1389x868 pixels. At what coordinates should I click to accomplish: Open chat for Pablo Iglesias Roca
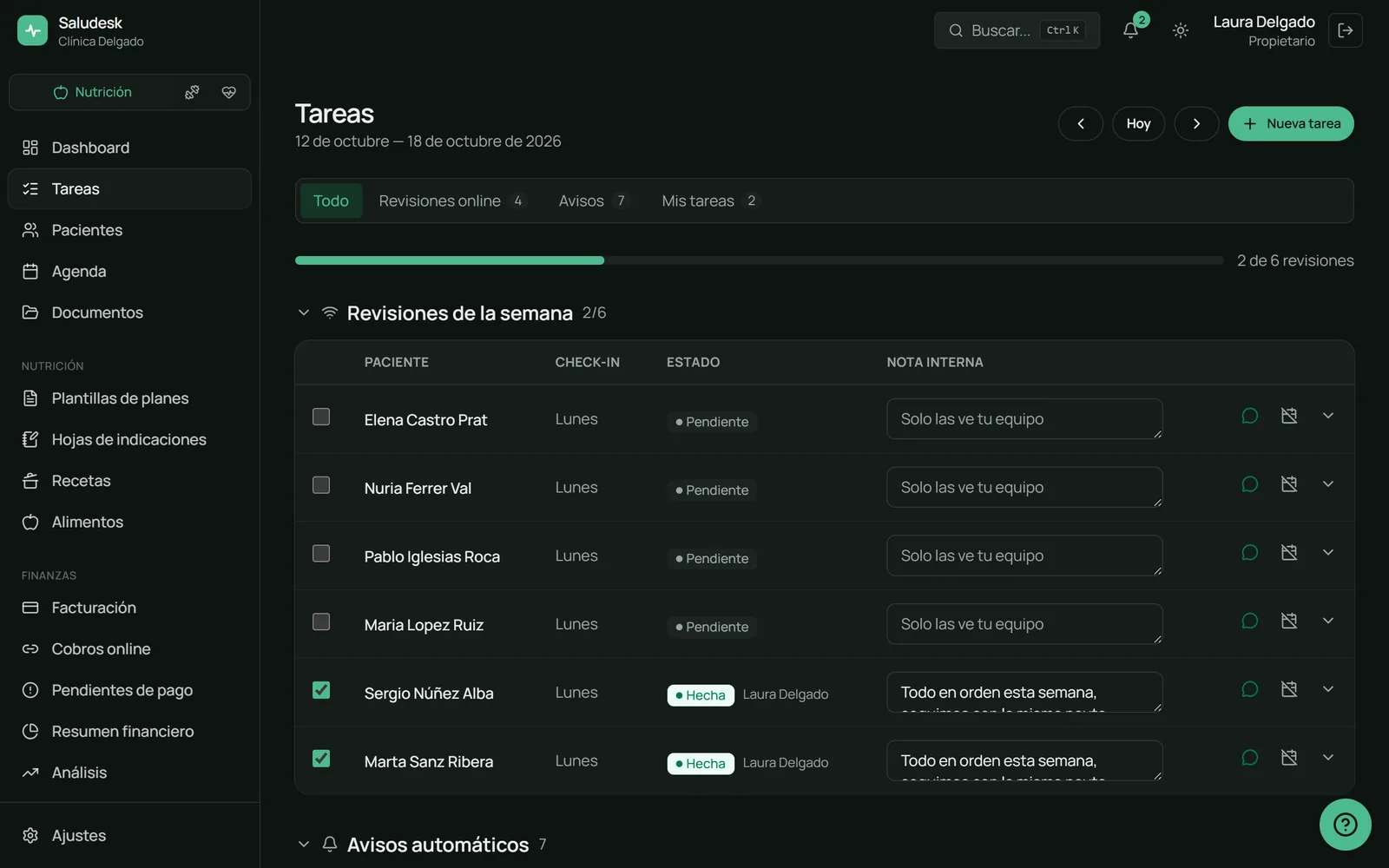(x=1250, y=553)
